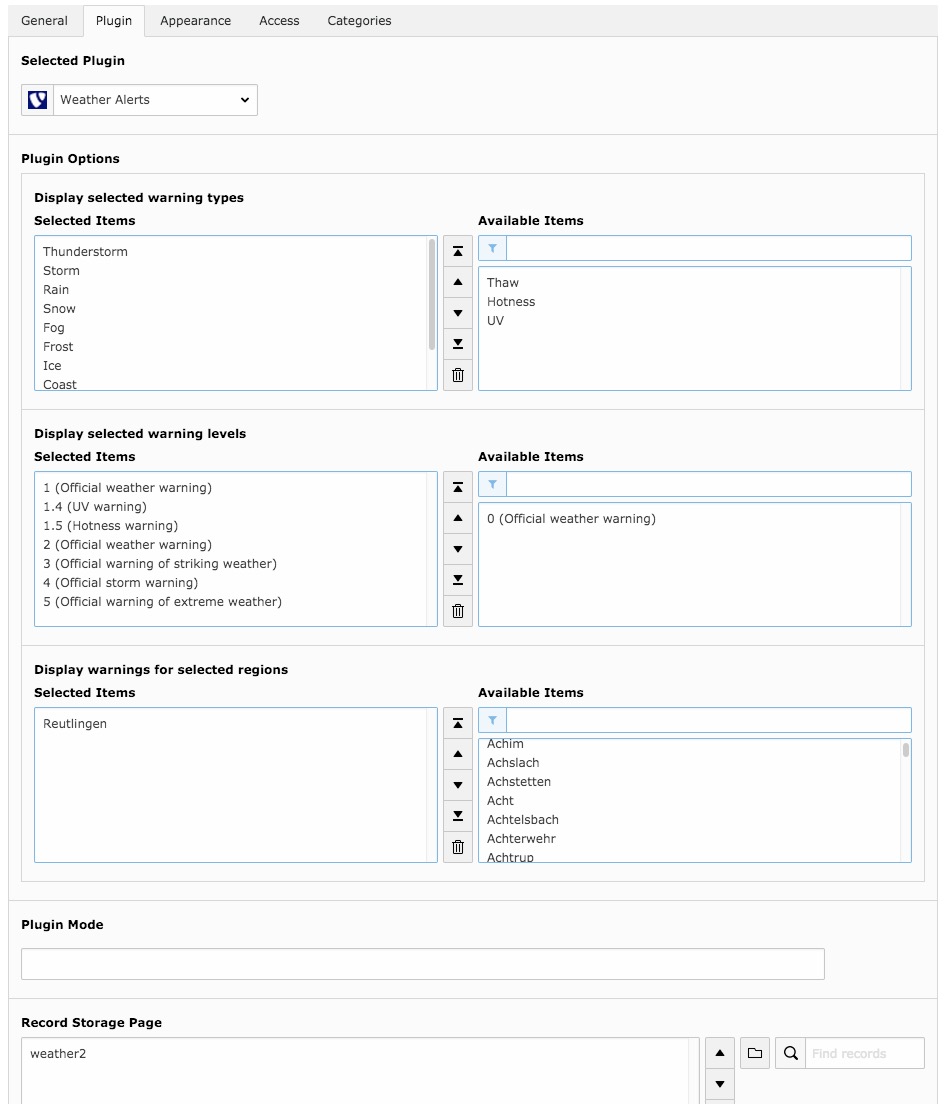The width and height of the screenshot is (944, 1104).
Task: Click the Plugin Mode input field
Action: [x=422, y=964]
